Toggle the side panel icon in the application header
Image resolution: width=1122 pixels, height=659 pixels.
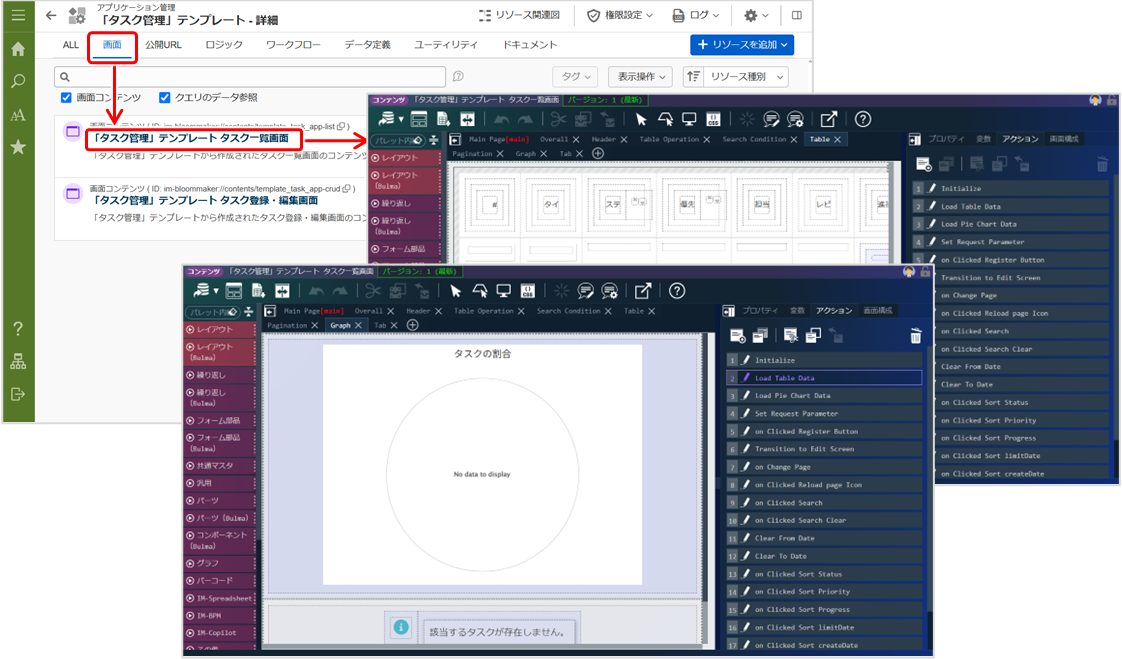click(796, 15)
